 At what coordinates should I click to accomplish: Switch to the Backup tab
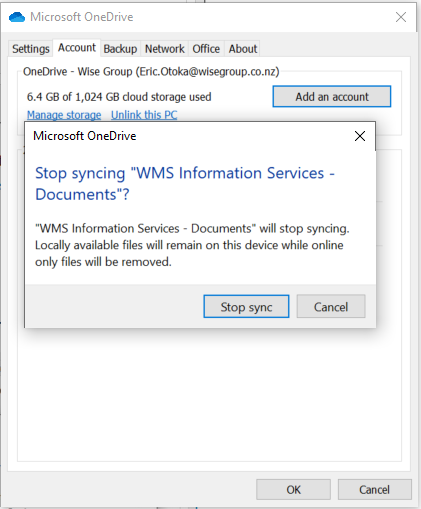pos(120,49)
